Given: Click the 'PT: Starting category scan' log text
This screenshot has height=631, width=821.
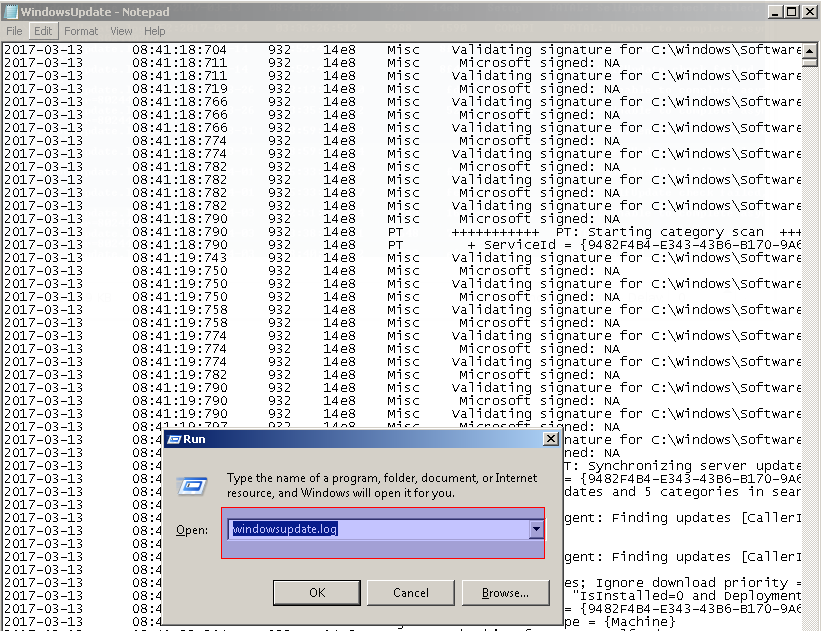Looking at the screenshot, I should [659, 232].
